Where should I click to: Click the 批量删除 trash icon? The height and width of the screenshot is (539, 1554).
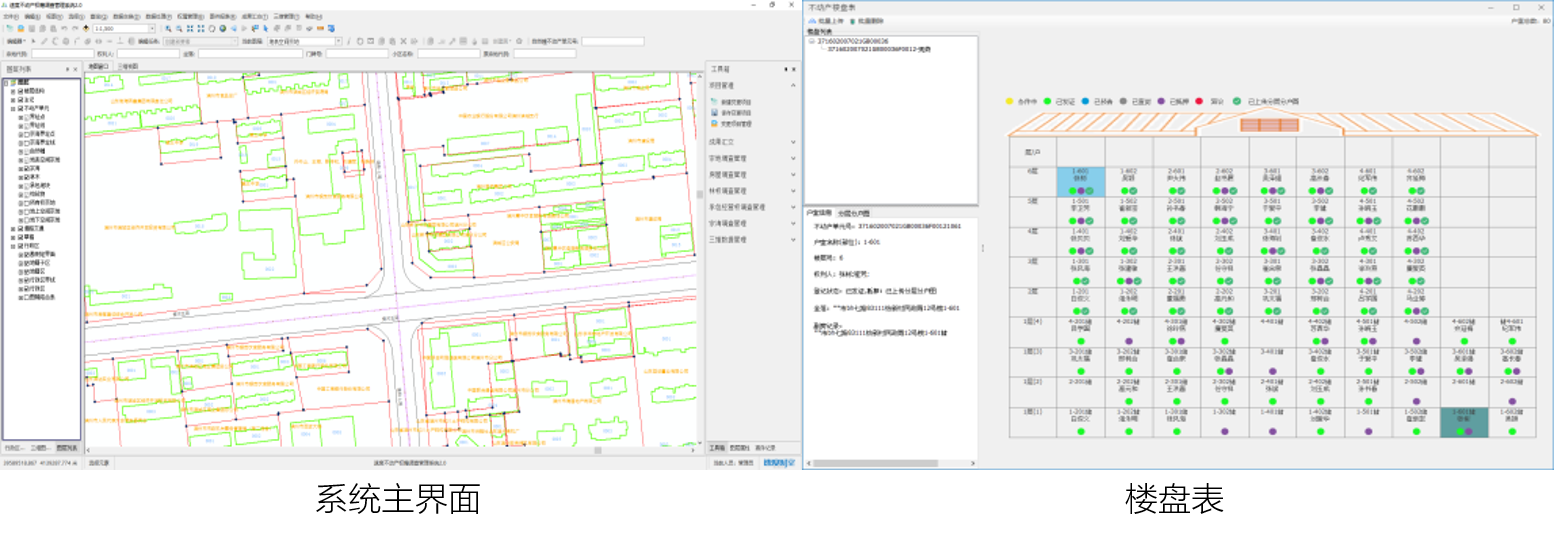(x=852, y=21)
